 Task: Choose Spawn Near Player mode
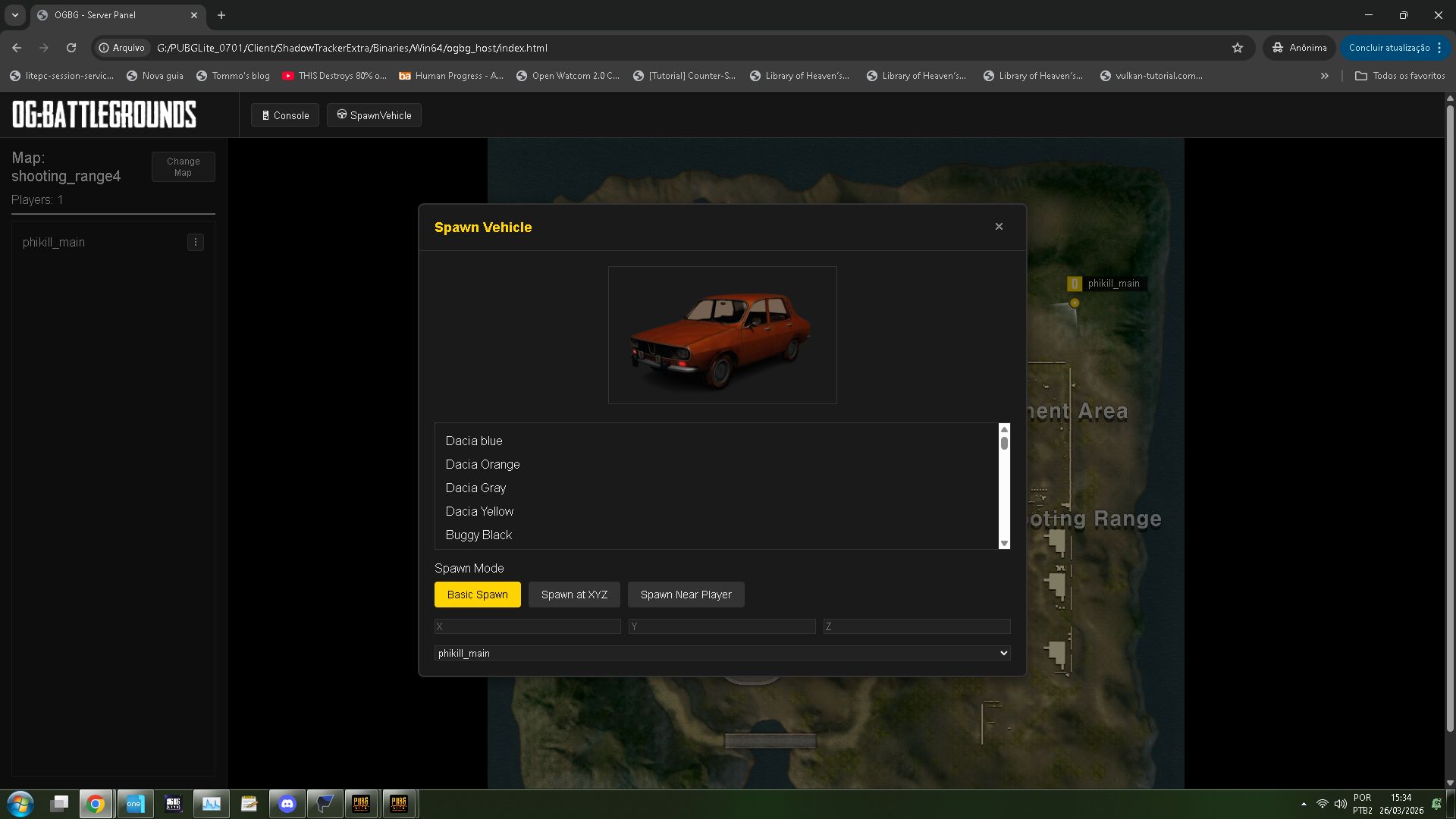(x=686, y=595)
